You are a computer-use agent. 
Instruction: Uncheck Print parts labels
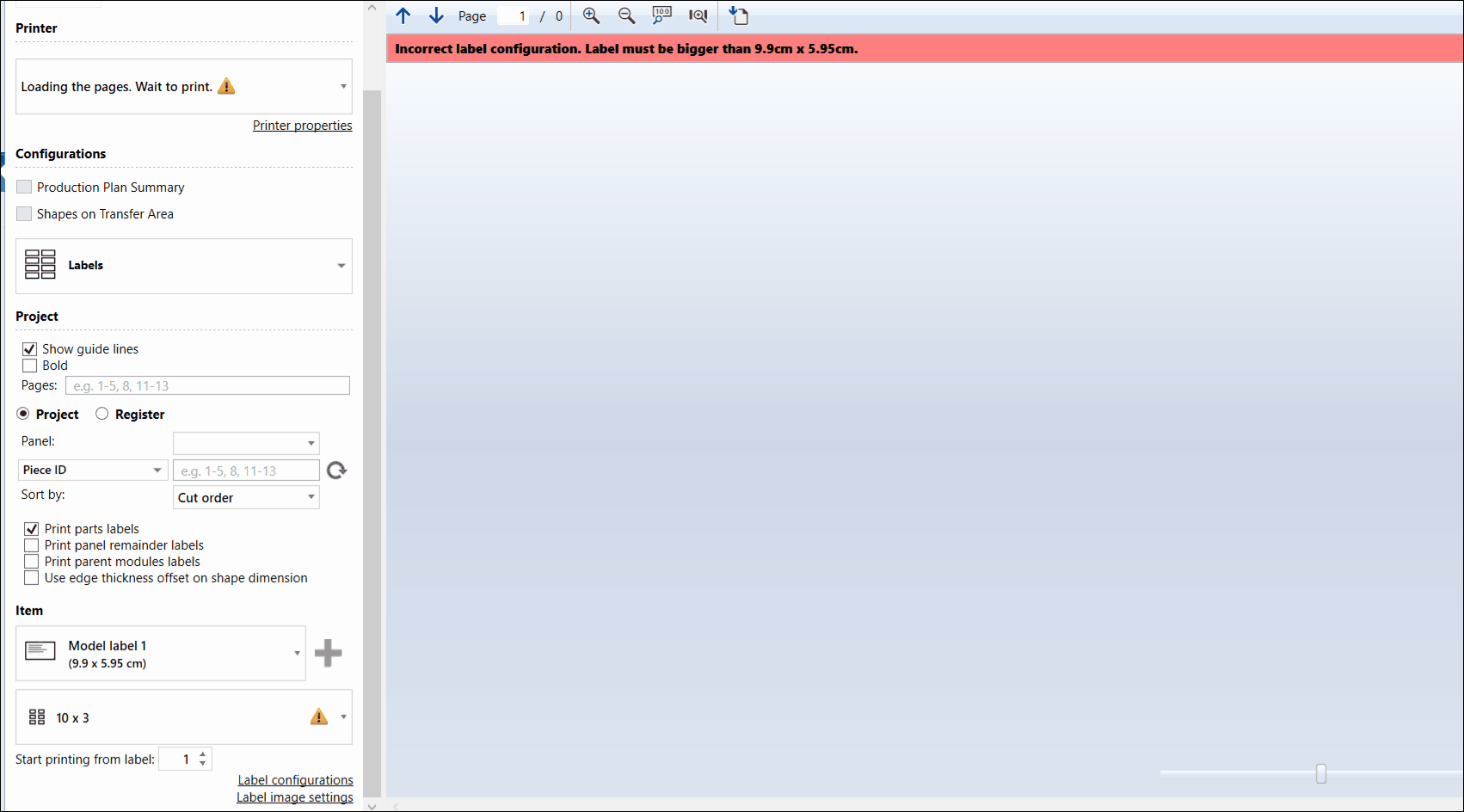click(x=32, y=529)
